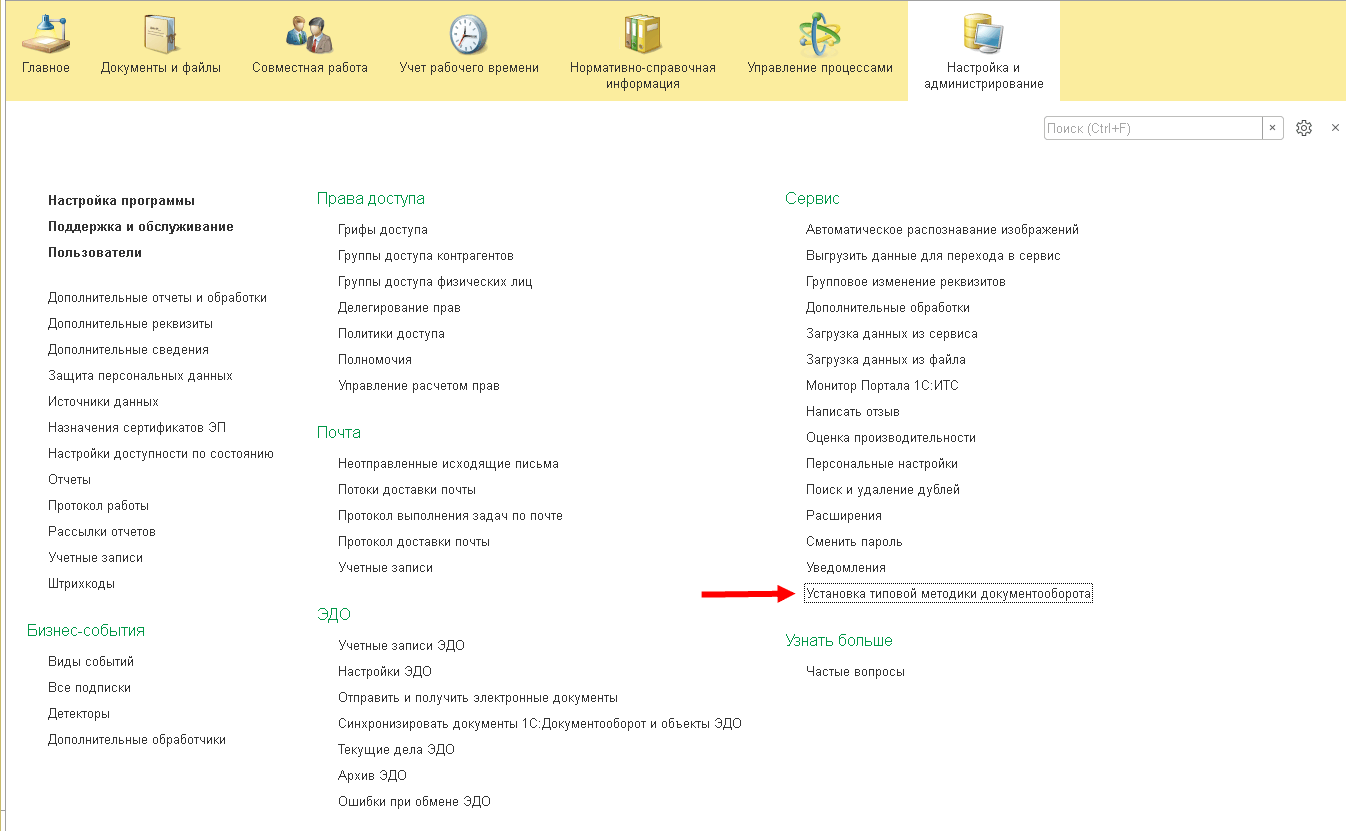Open Отчеты in left column
1346x831 pixels.
tap(69, 480)
